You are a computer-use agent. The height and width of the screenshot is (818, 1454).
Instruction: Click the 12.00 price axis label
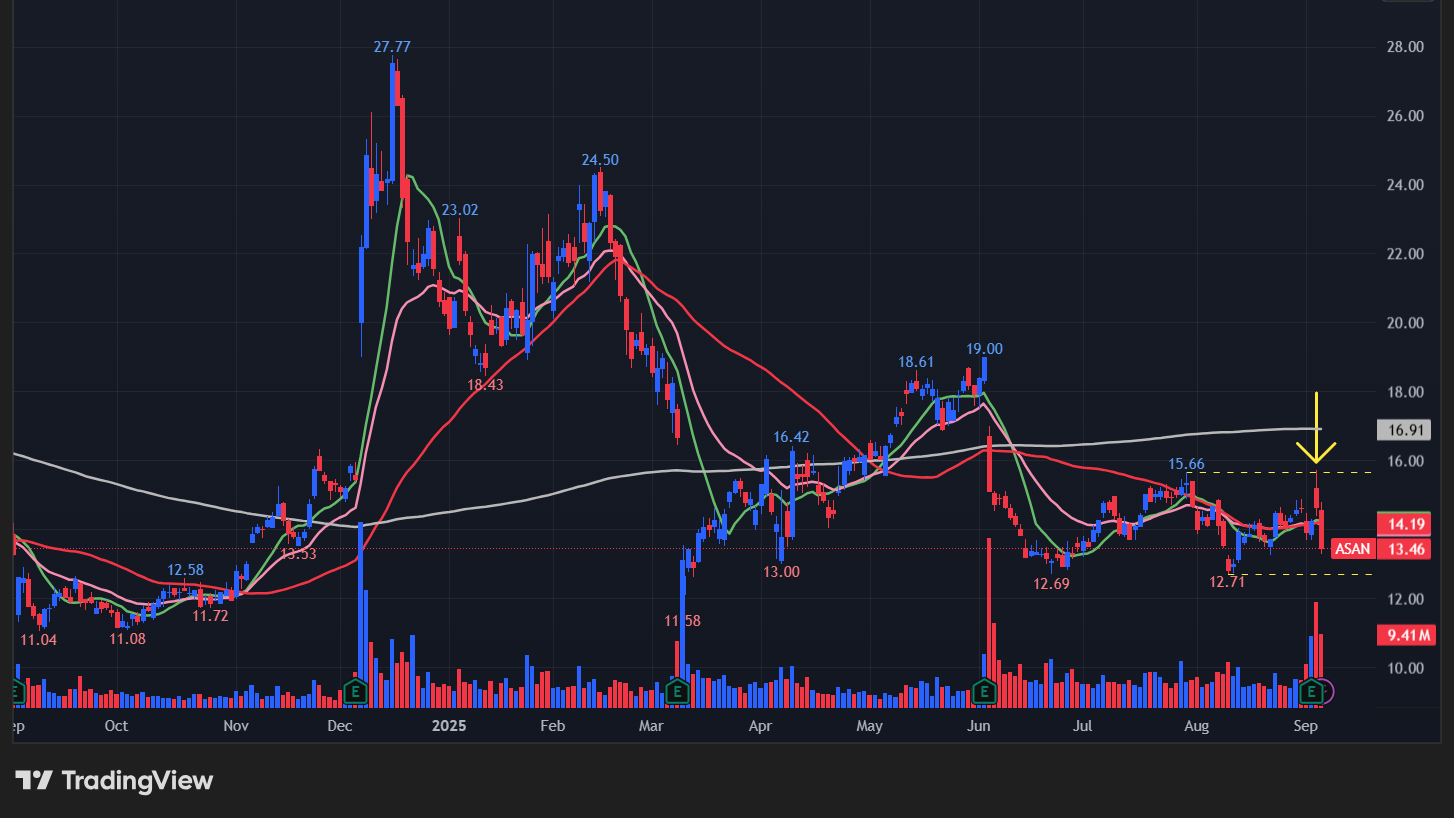click(x=1405, y=599)
